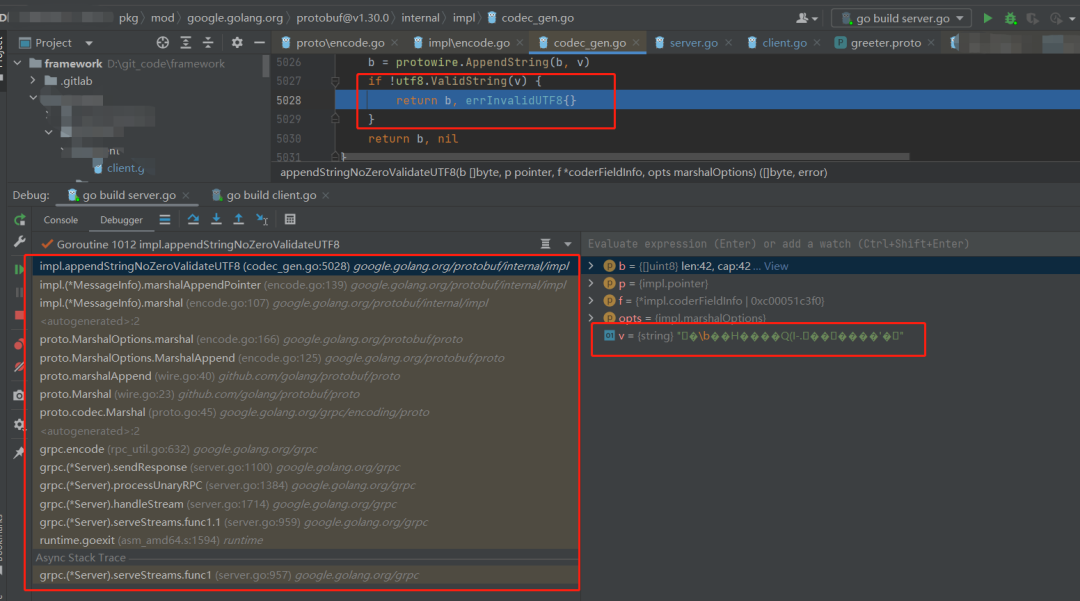This screenshot has width=1080, height=601.
Task: Click the Run to Cursor icon
Action: click(x=262, y=220)
